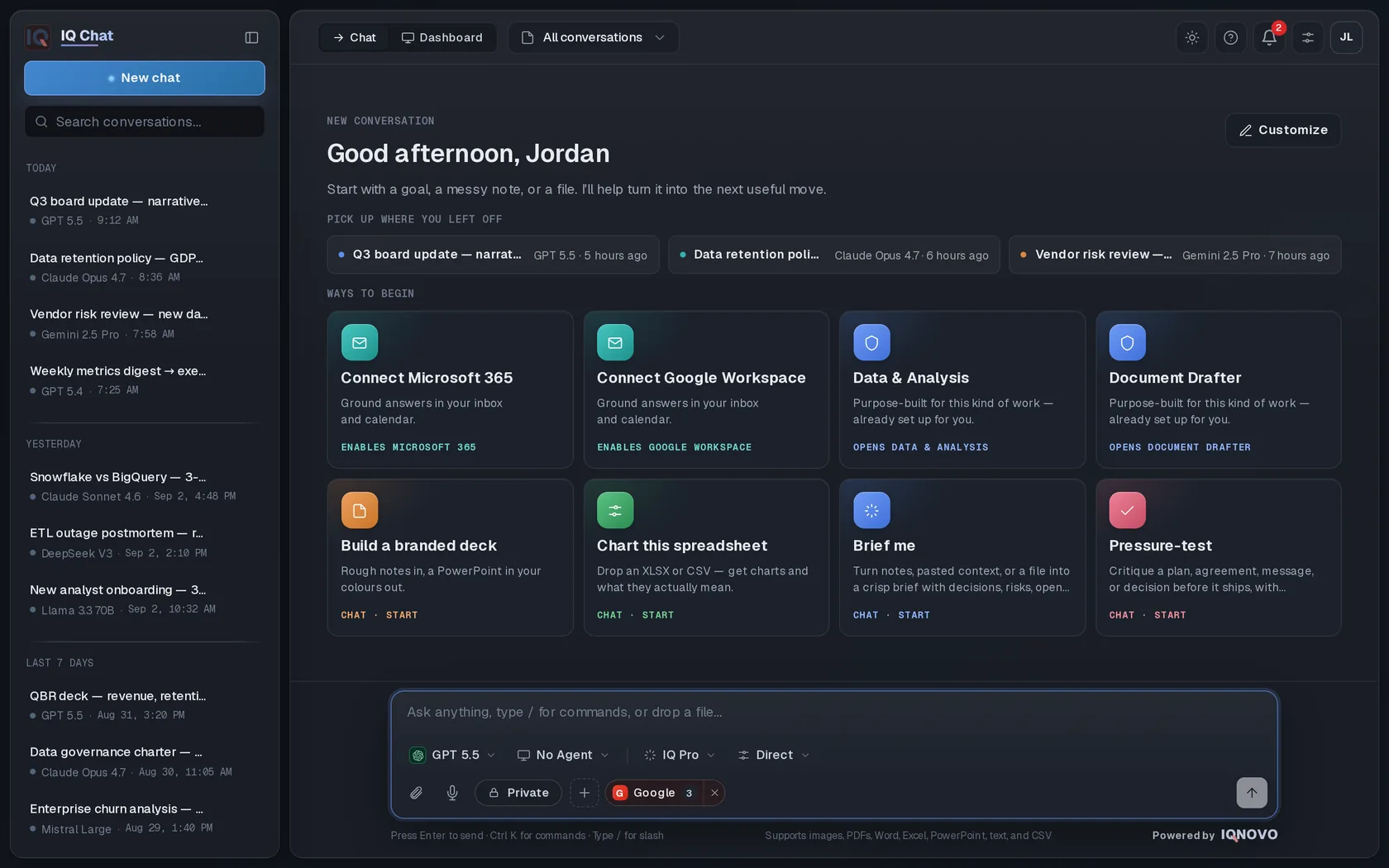Open the No Agent dropdown
This screenshot has height=868, width=1389.
[x=563, y=755]
